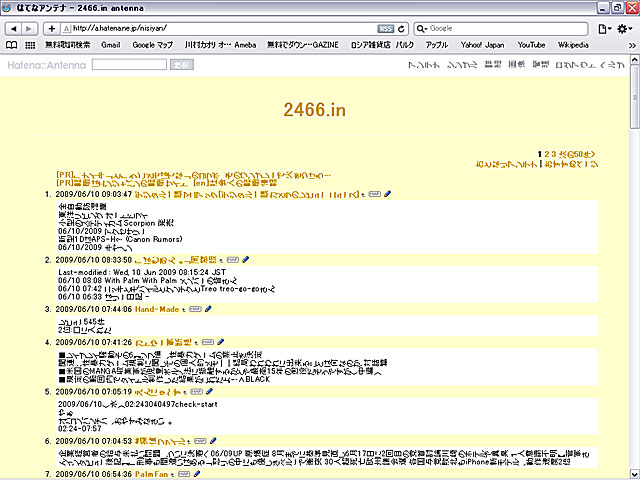Expand the Google search engine dropdown

423,28
